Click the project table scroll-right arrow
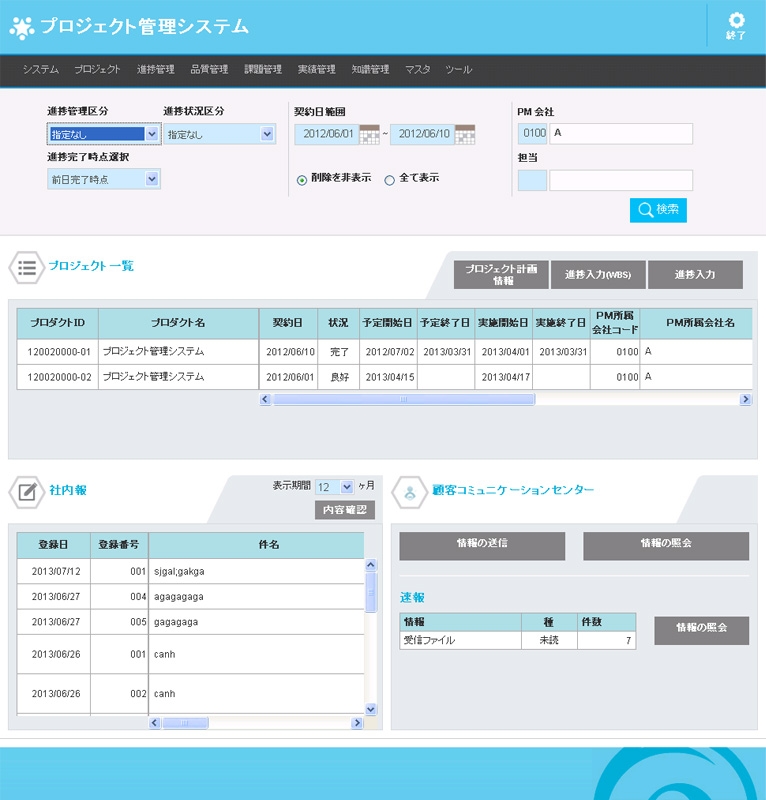Image resolution: width=766 pixels, height=800 pixels. (746, 399)
